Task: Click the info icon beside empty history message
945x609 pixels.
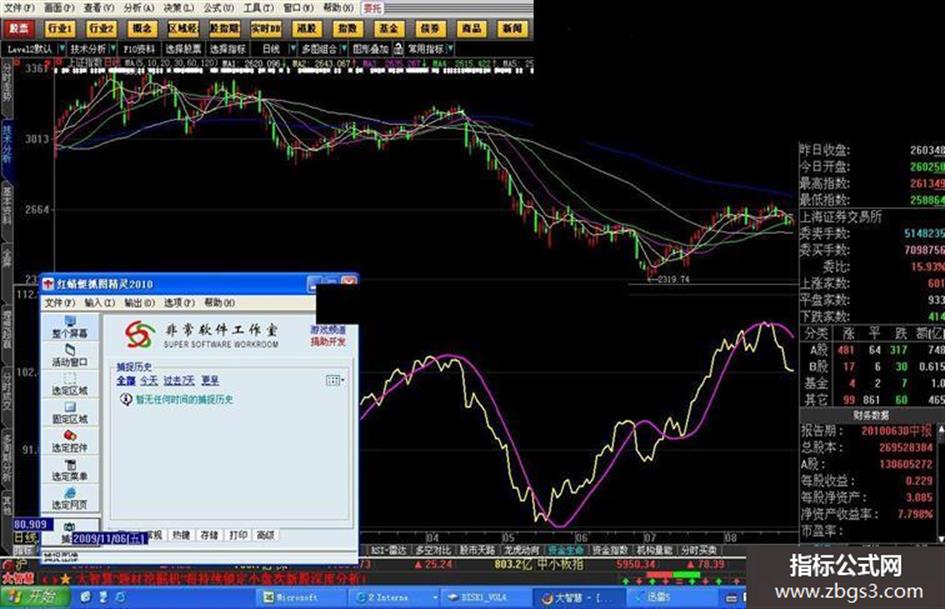Action: [x=125, y=399]
